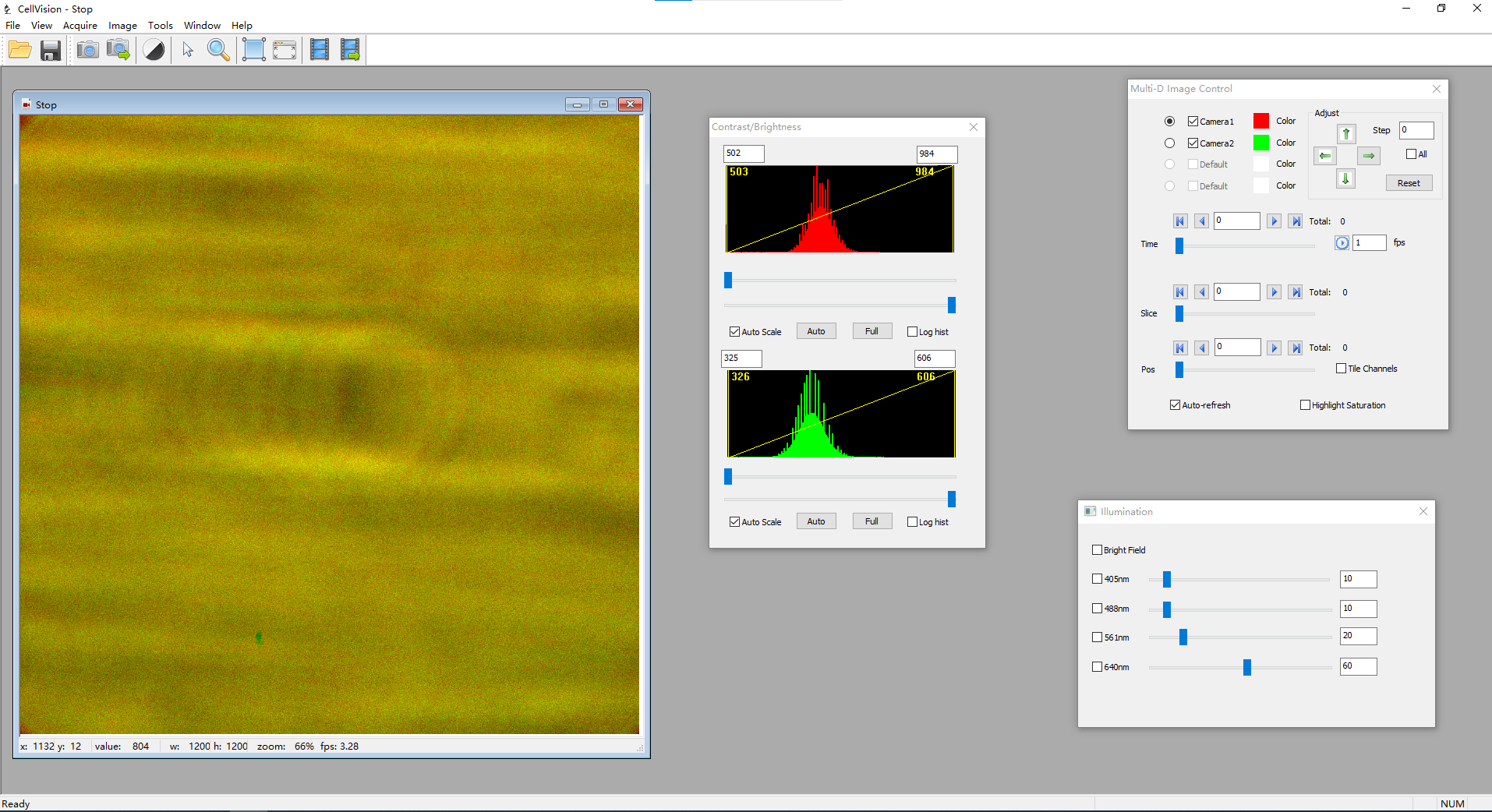Image resolution: width=1492 pixels, height=812 pixels.
Task: Enable the Highlight Saturation checkbox
Action: pyautogui.click(x=1305, y=405)
